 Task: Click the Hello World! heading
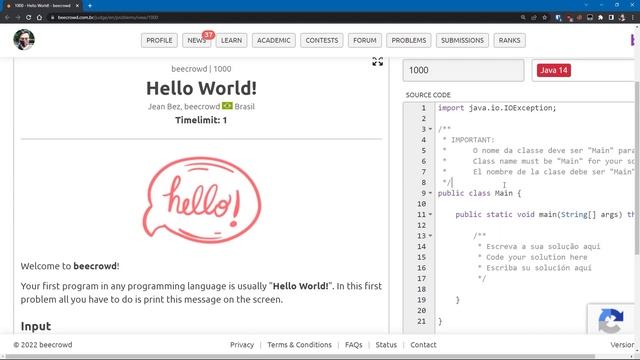201,88
